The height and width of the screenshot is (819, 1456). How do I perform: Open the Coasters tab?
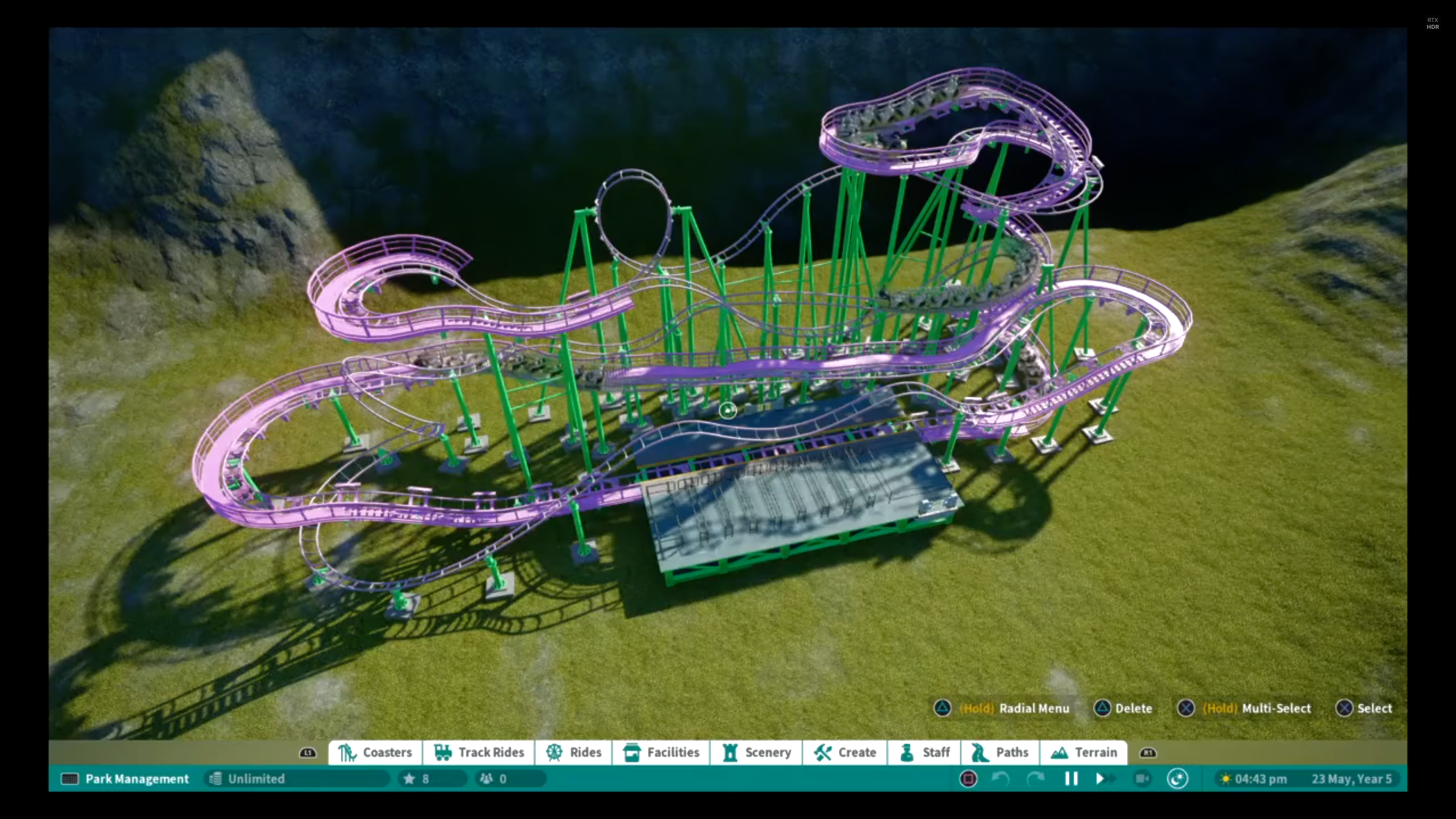(x=375, y=752)
